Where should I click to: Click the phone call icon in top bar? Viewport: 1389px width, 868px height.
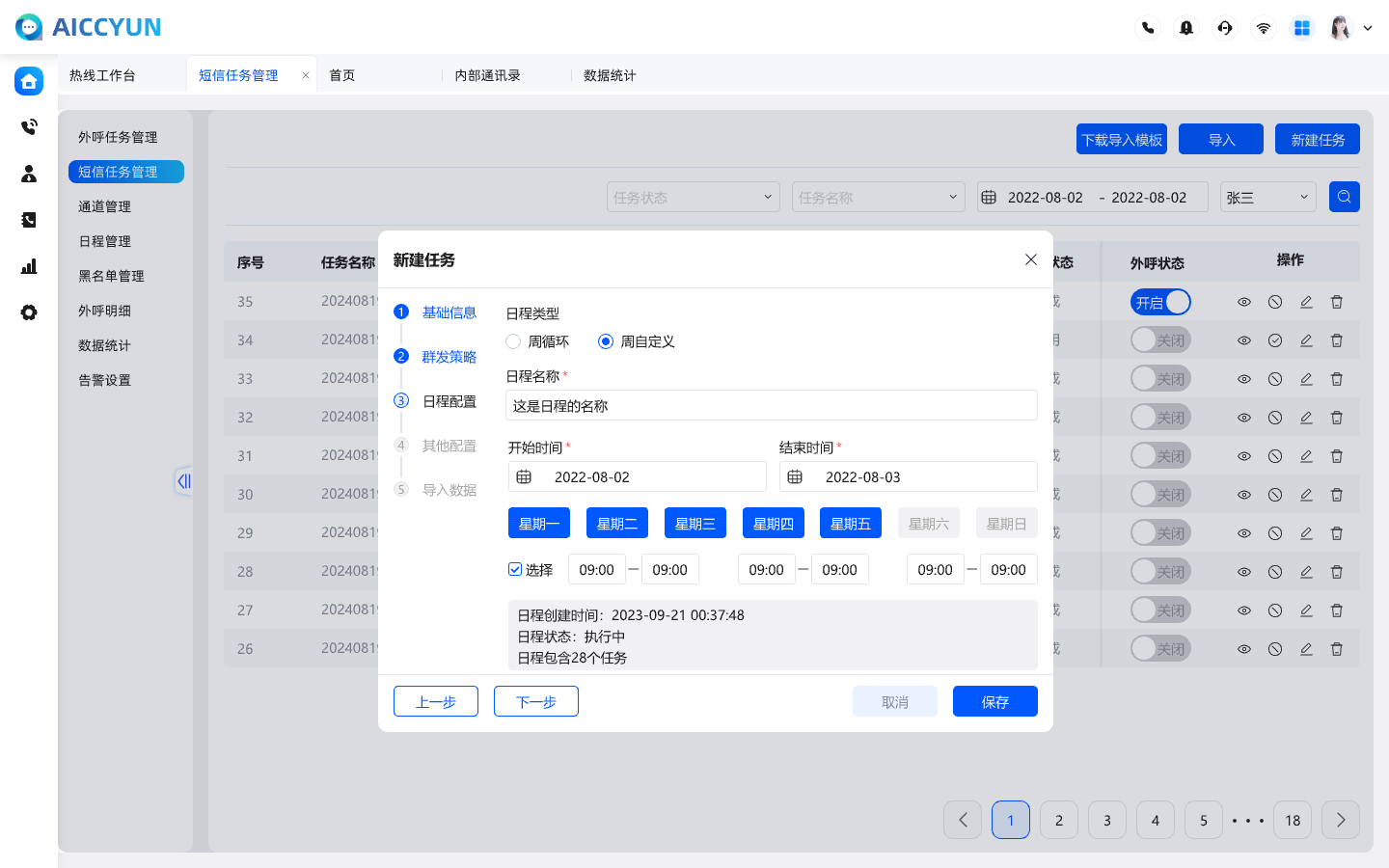point(1148,28)
